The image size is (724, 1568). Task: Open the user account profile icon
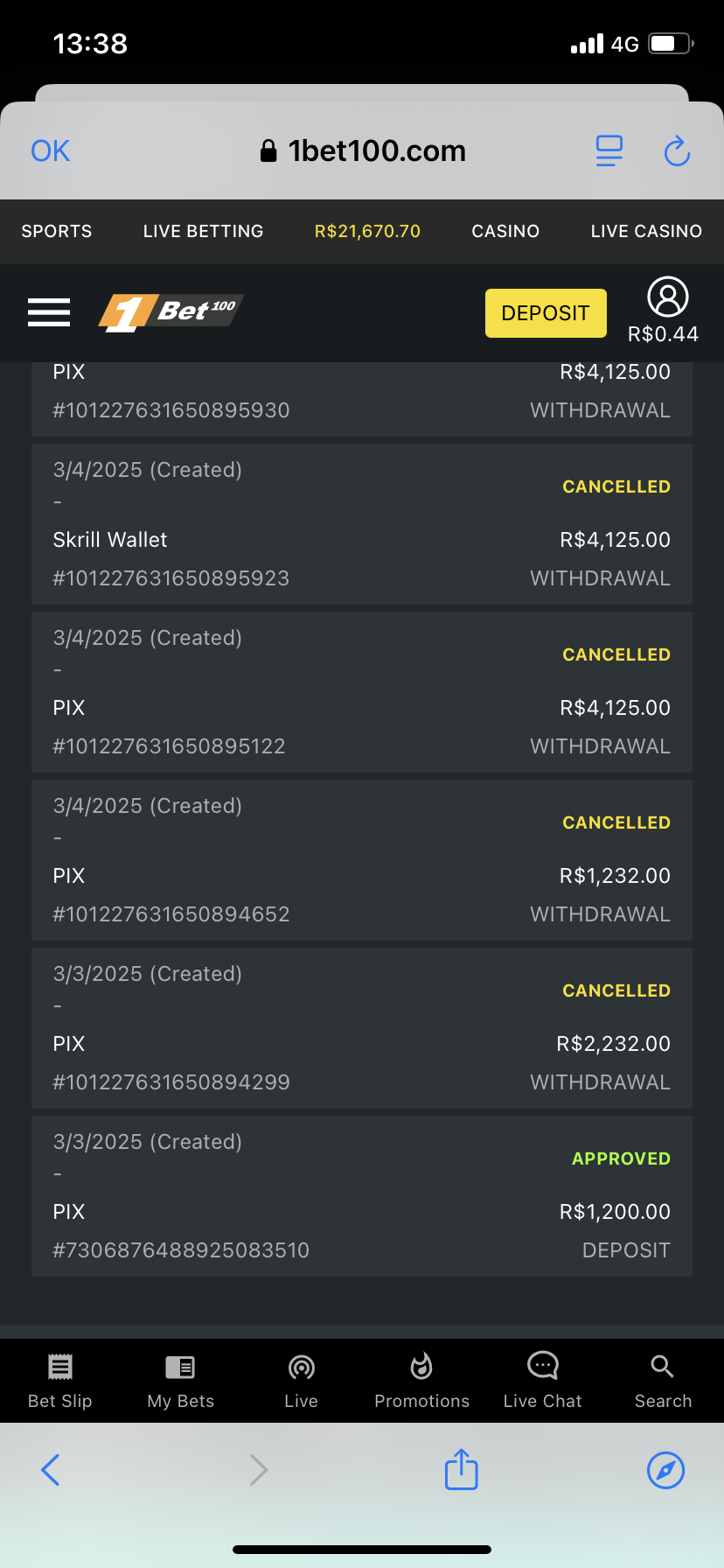[x=667, y=298]
